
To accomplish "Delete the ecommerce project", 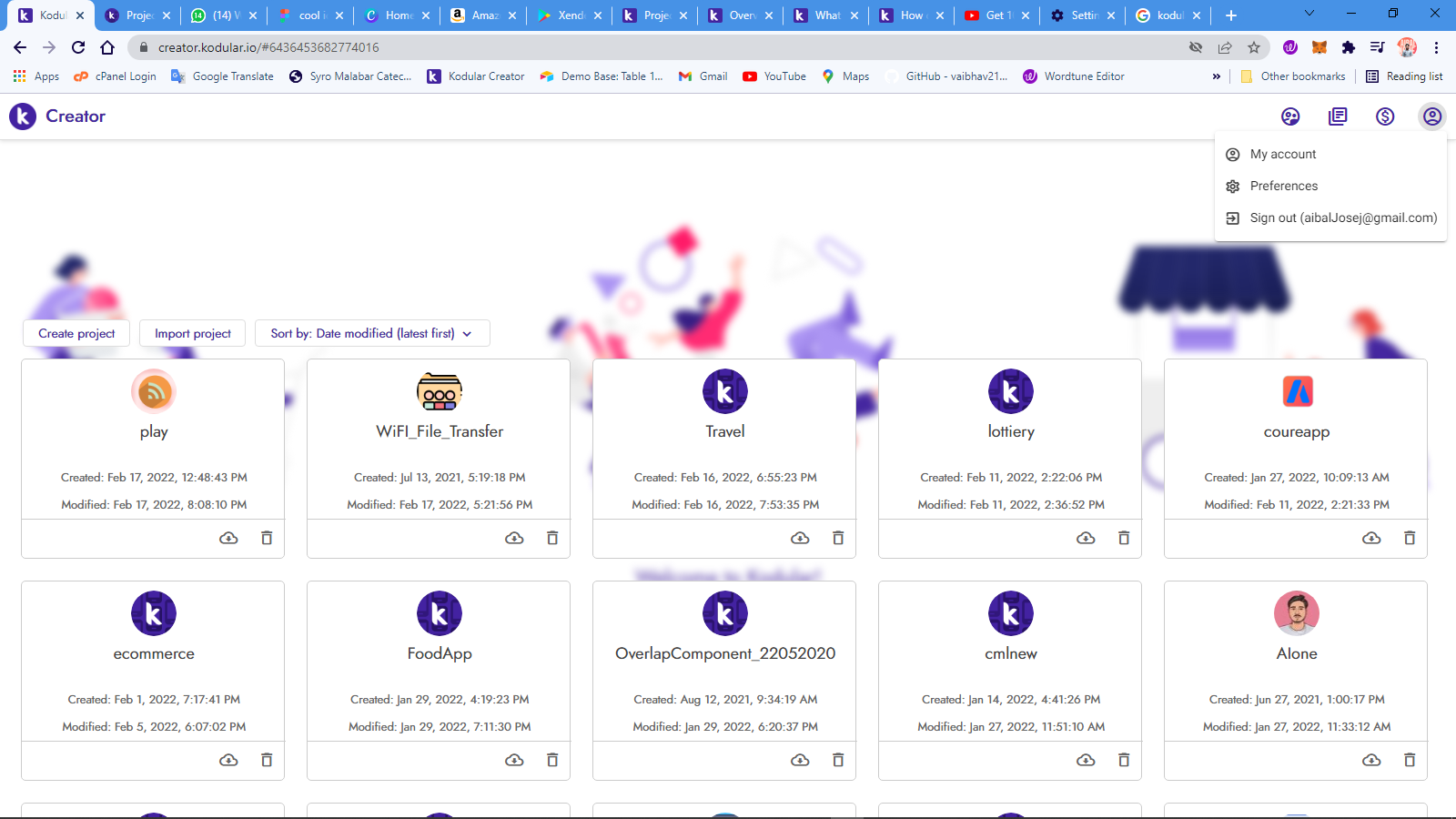I will [267, 760].
